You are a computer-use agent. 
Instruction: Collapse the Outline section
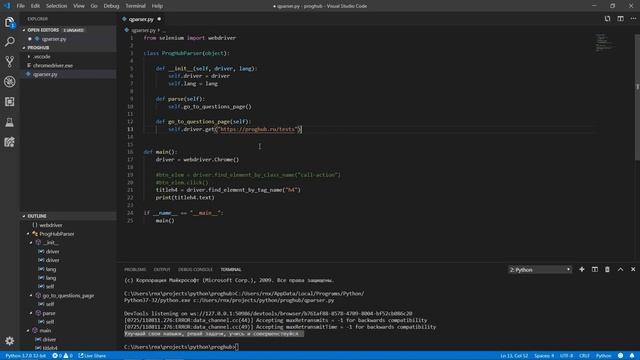click(24, 216)
